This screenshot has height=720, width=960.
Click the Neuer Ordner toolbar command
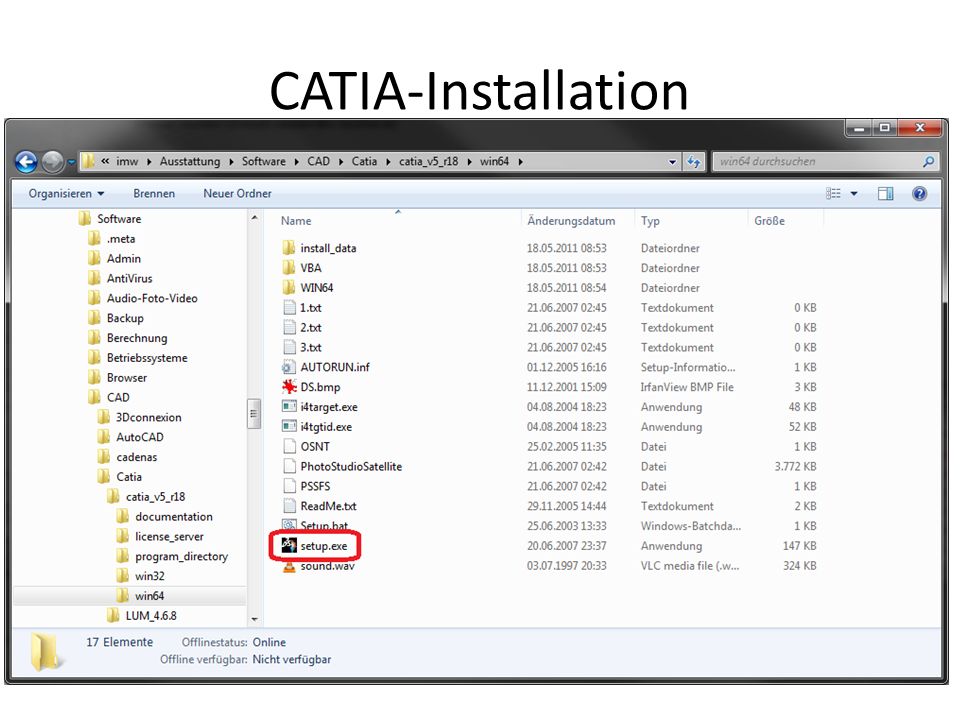tap(237, 193)
